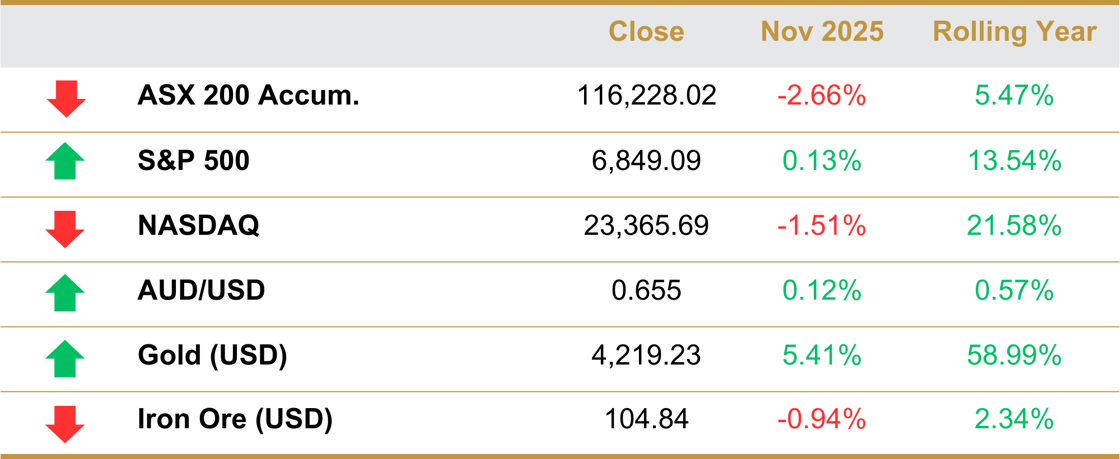Click the green up arrow beside S&P 500
This screenshot has width=1120, height=459.
point(66,161)
